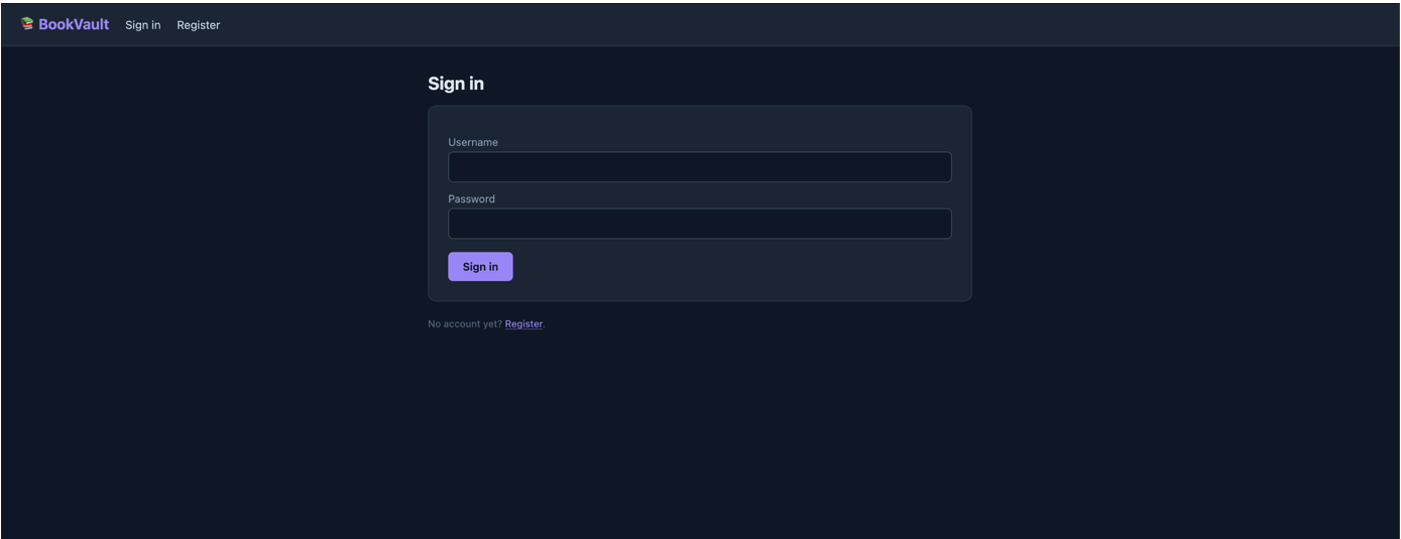Click the Username field label

pos(473,142)
